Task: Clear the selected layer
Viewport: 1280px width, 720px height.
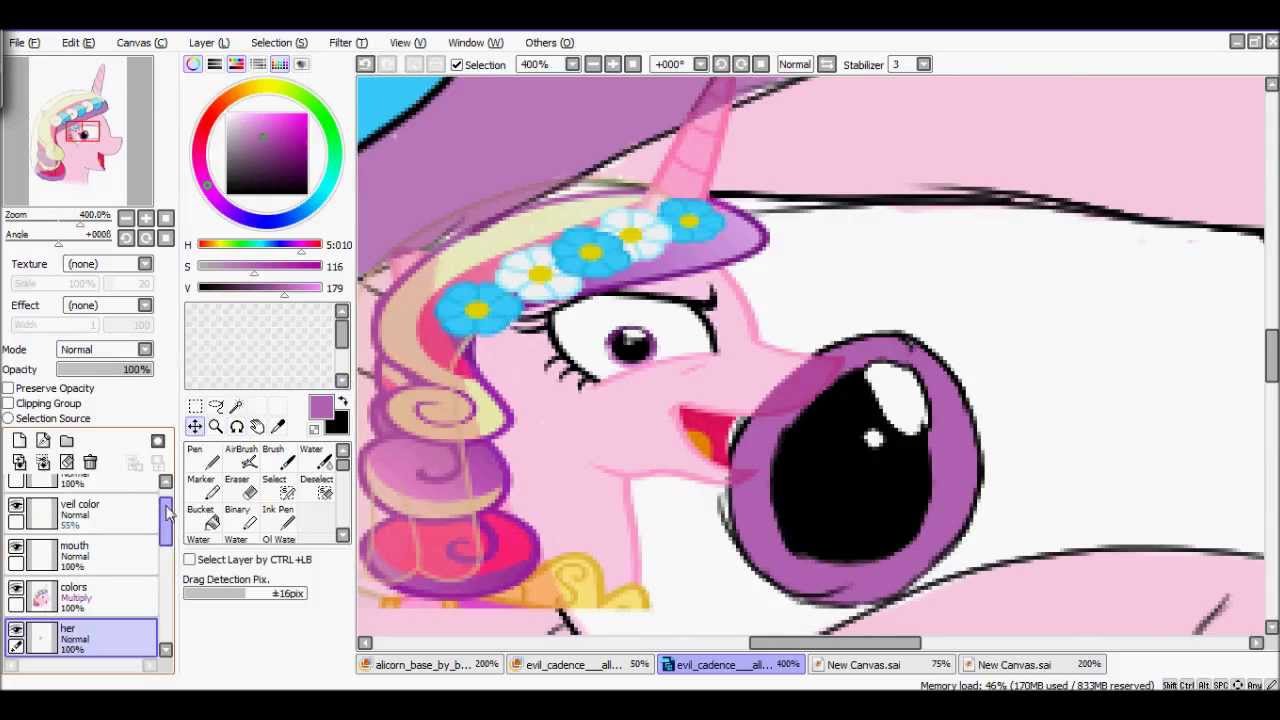Action: (66, 462)
